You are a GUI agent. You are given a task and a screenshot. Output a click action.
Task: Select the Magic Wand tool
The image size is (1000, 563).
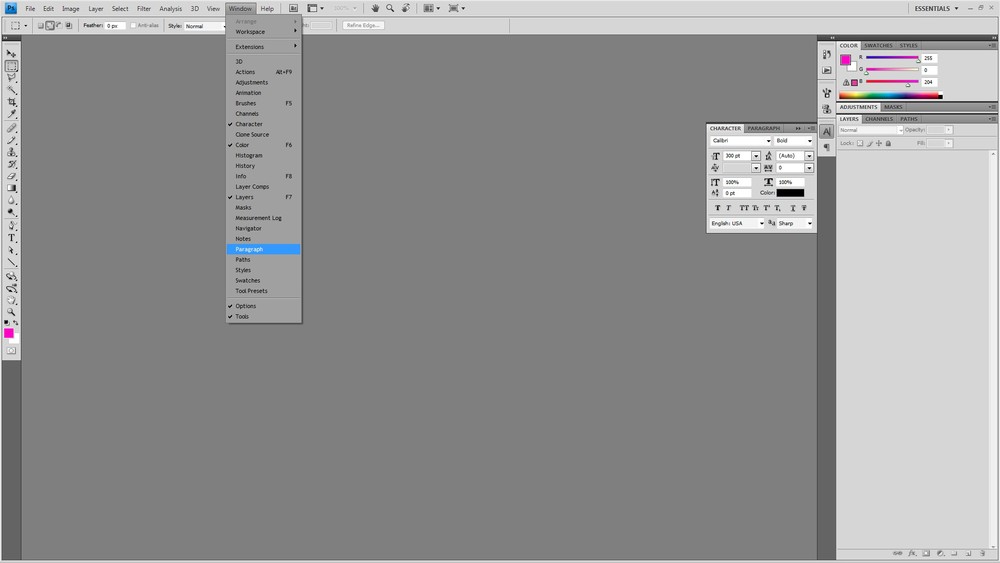click(x=11, y=90)
